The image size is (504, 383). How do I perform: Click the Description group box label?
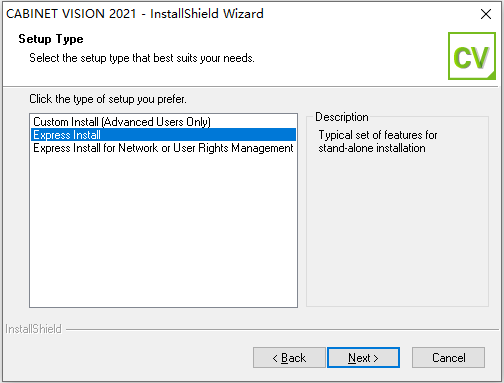pyautogui.click(x=342, y=117)
